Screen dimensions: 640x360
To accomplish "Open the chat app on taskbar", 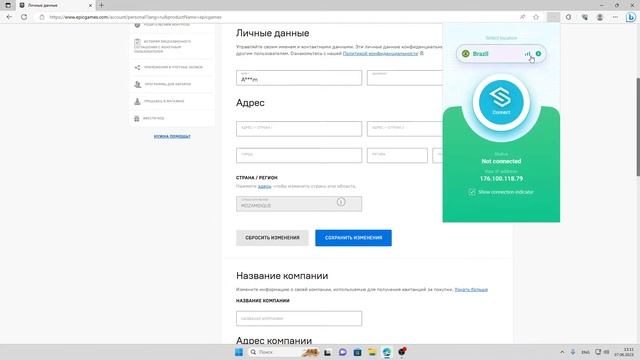I will point(342,352).
